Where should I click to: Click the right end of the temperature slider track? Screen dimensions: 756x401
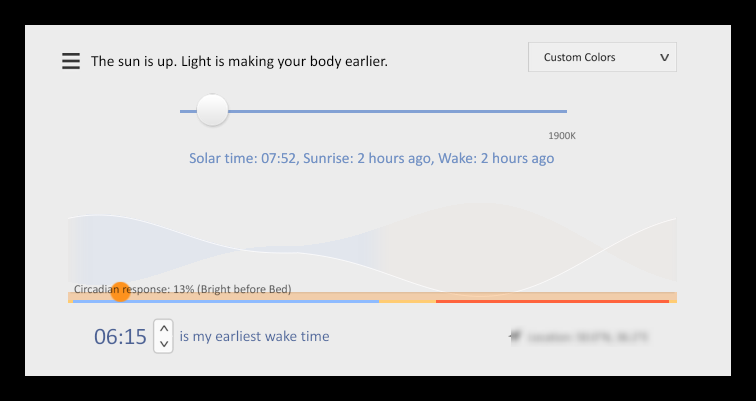click(x=562, y=111)
